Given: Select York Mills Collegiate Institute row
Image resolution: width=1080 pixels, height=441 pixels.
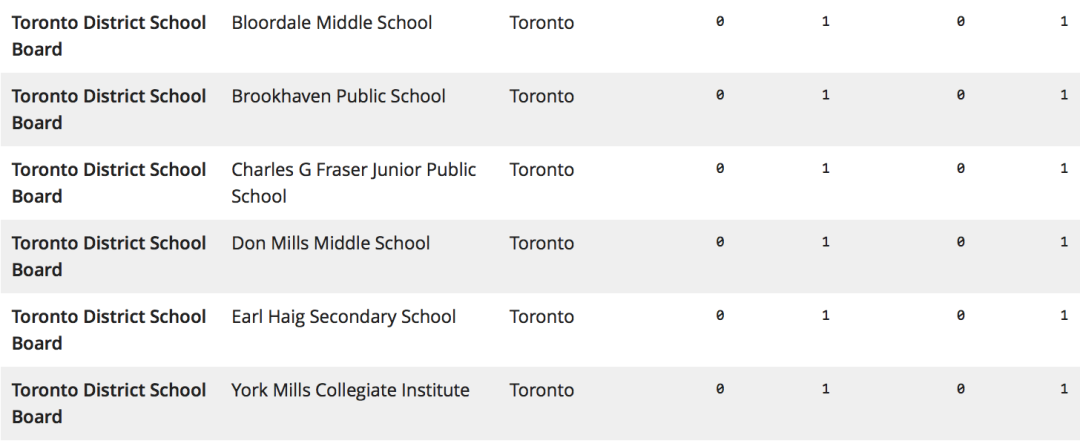Looking at the screenshot, I should (x=540, y=404).
